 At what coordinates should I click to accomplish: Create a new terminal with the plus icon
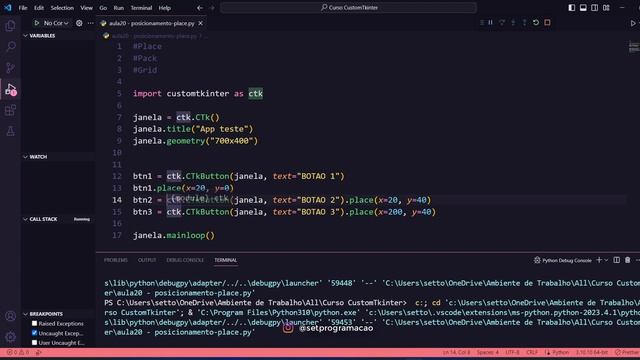click(599, 260)
